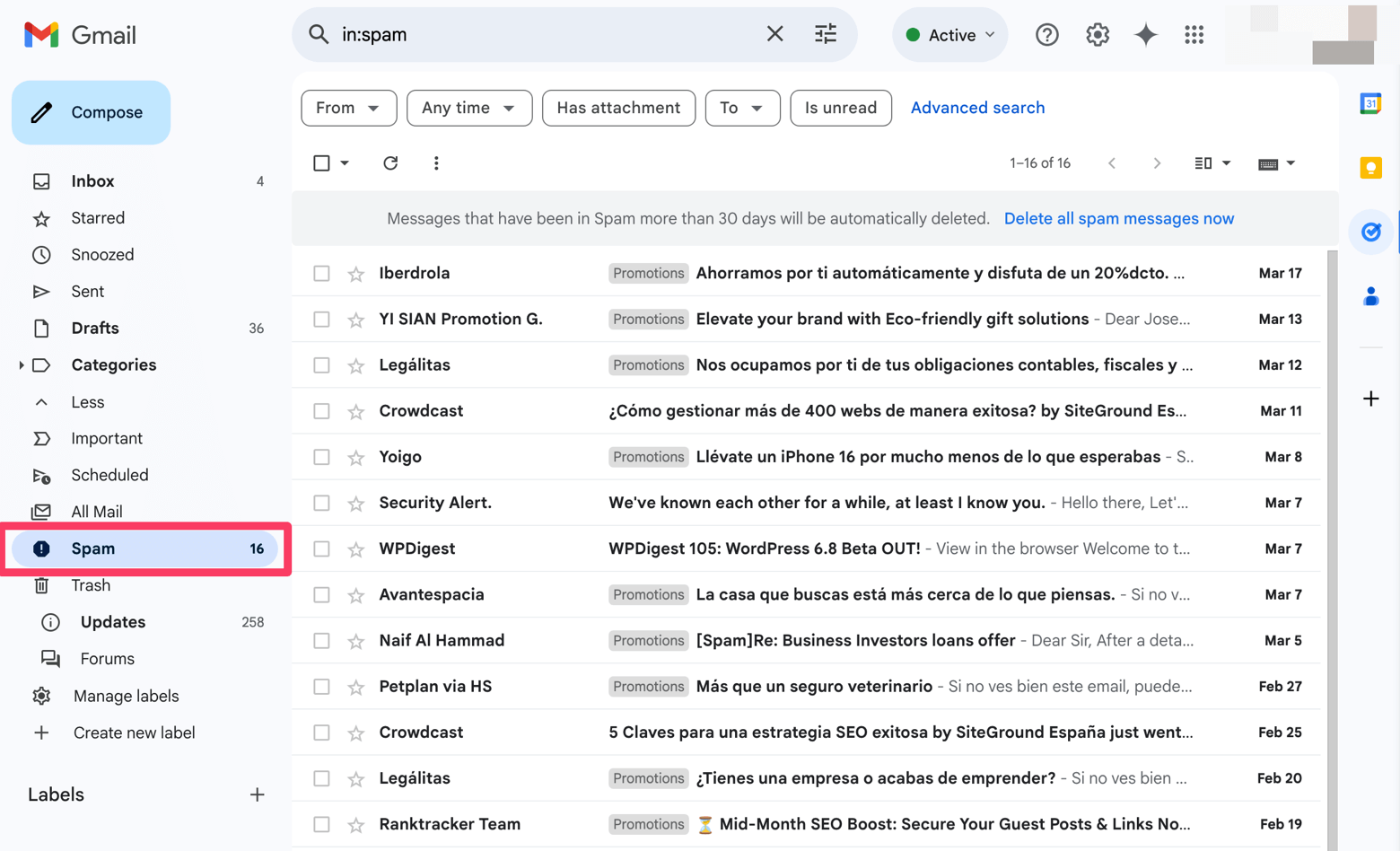Select the YI SIAN Promotion email checkbox
Image resolution: width=1400 pixels, height=851 pixels.
321,320
